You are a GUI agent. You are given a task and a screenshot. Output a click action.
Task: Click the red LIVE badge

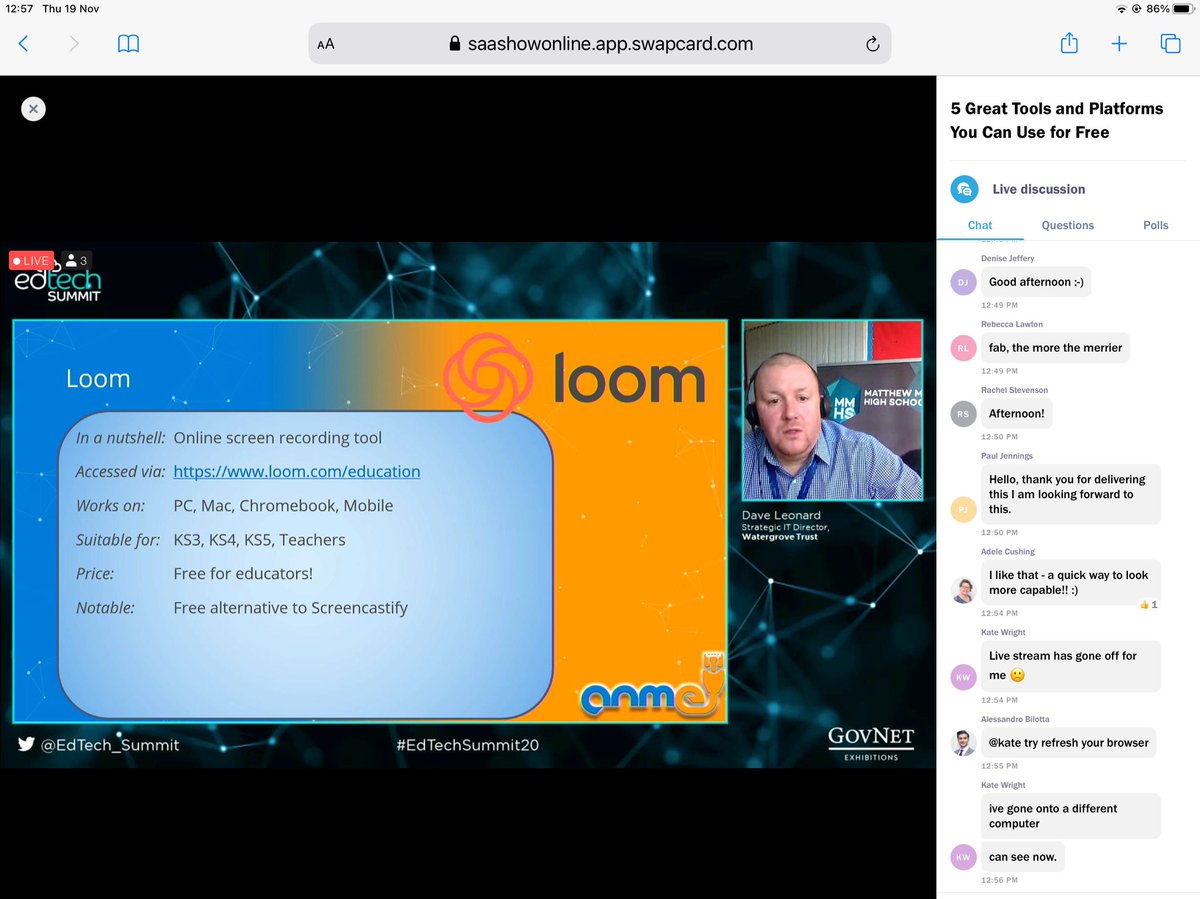click(x=31, y=260)
